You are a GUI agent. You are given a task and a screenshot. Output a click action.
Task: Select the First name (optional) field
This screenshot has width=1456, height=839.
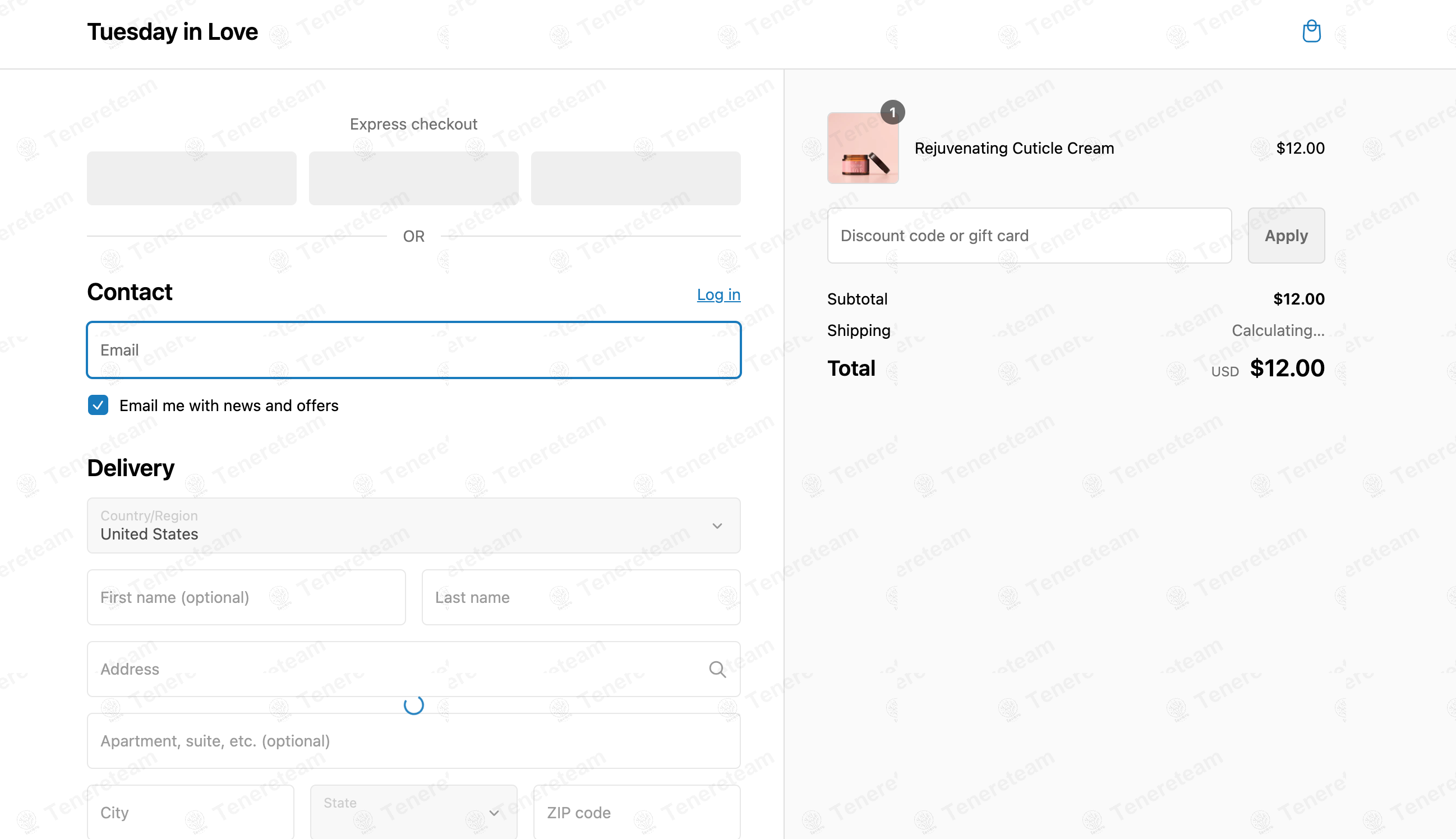coord(246,597)
